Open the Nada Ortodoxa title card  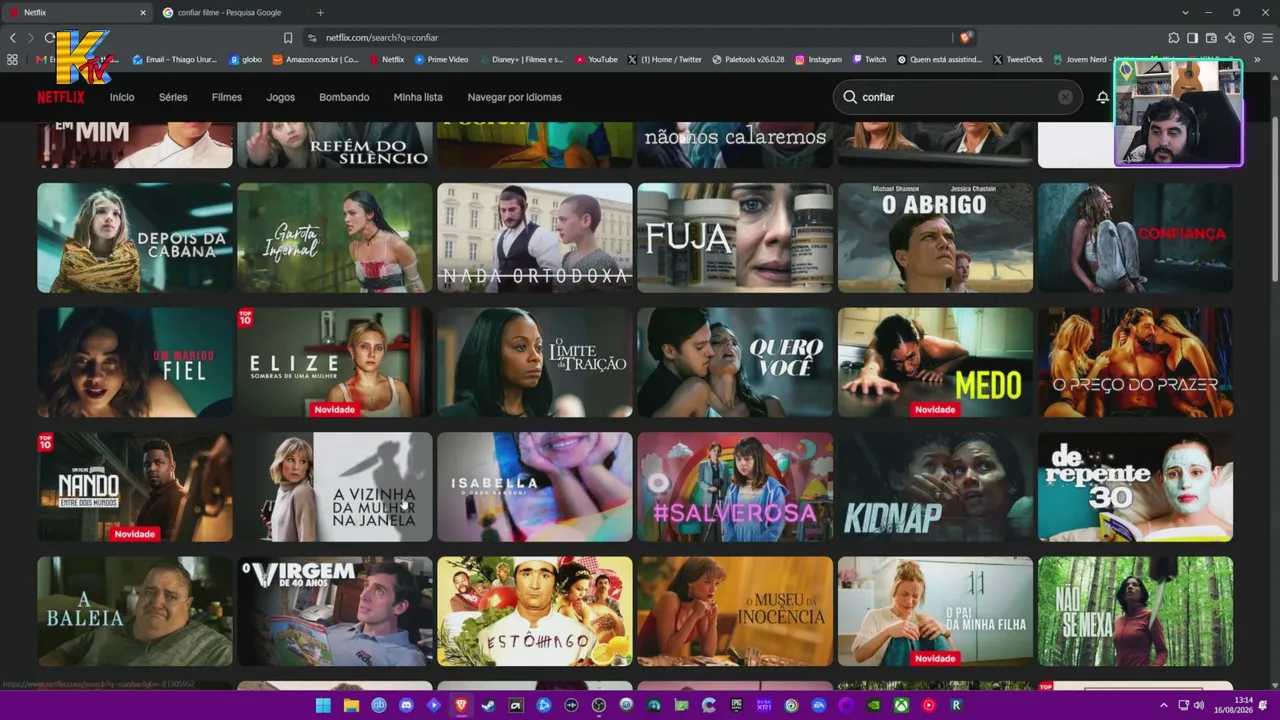coord(535,238)
